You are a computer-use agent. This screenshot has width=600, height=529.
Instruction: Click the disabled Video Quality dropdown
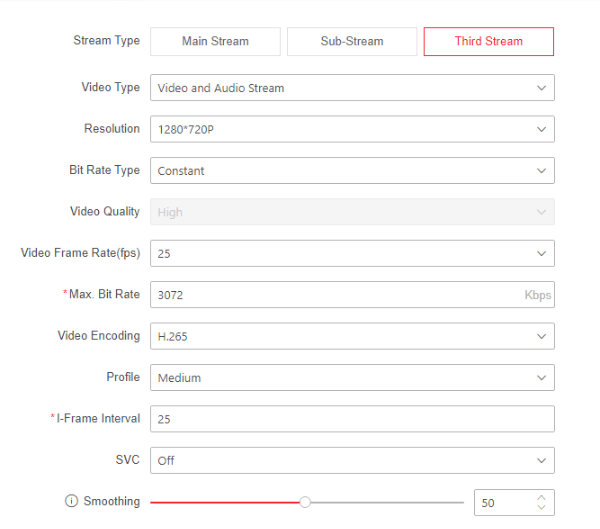tap(352, 212)
